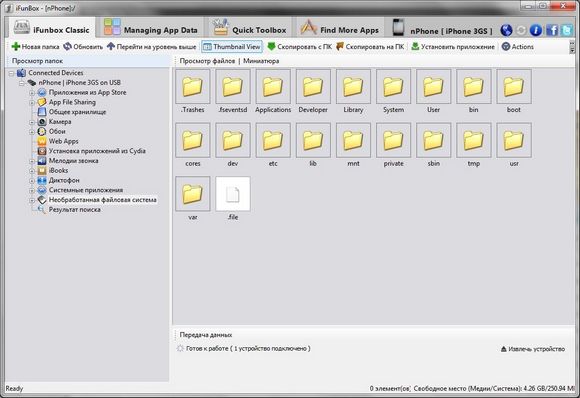The width and height of the screenshot is (580, 398).
Task: Click the .Trashes folder icon
Action: tap(193, 87)
